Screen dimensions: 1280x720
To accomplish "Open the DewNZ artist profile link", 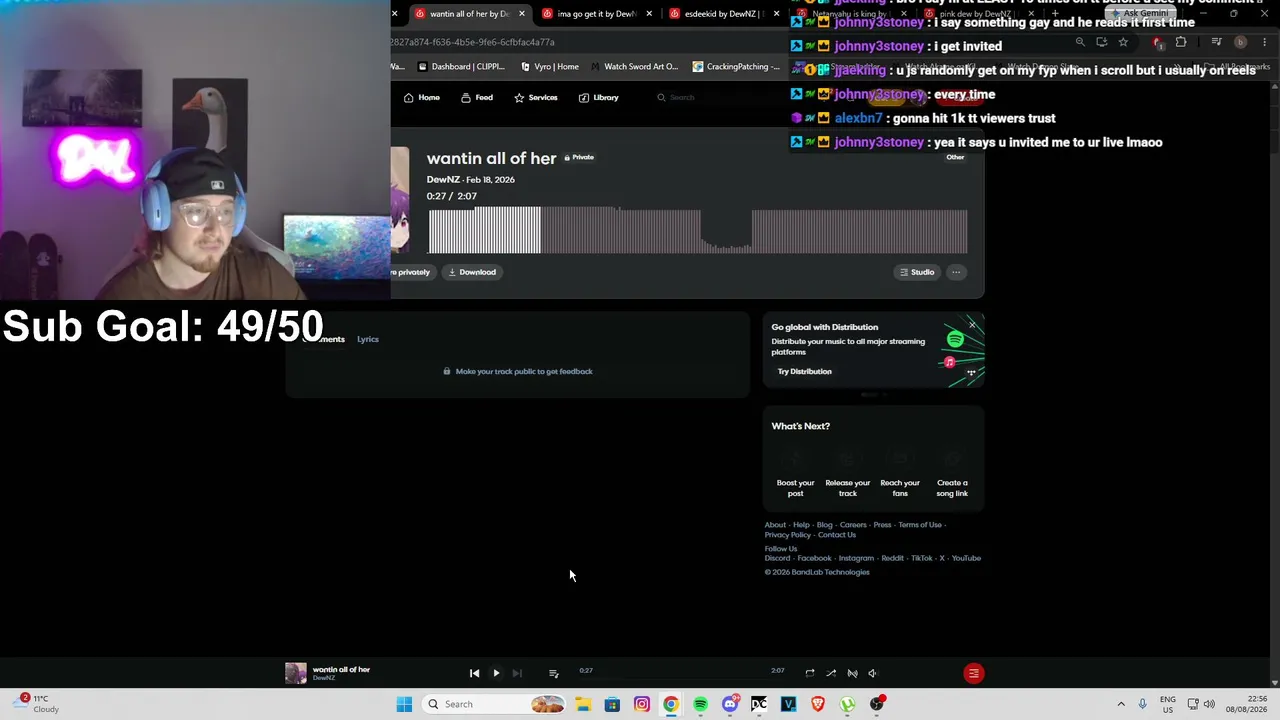I will click(x=443, y=180).
